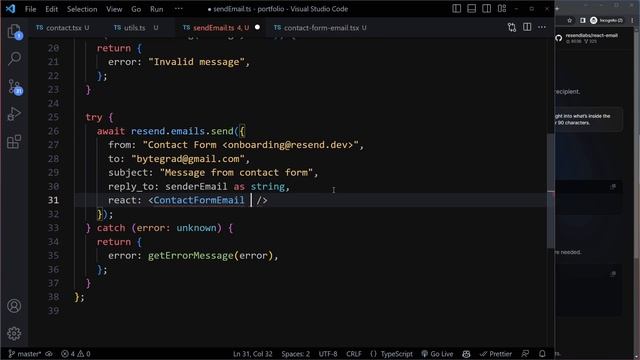Open the Manage gear settings icon
This screenshot has height=360, width=640.
[x=14, y=333]
